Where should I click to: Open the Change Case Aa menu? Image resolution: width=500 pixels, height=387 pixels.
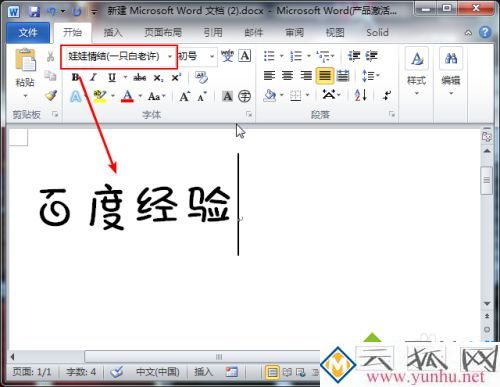pos(157,96)
